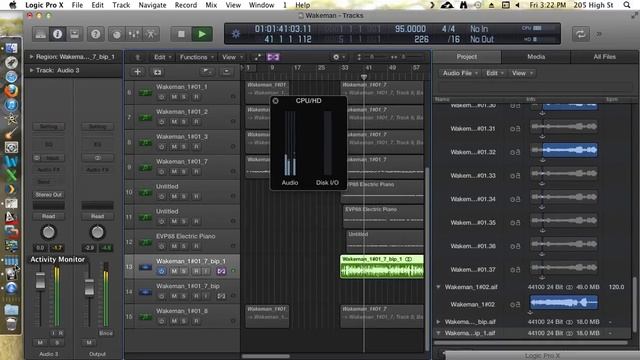Click the MIDI track icon of track 12
The image size is (640, 360).
[145, 242]
